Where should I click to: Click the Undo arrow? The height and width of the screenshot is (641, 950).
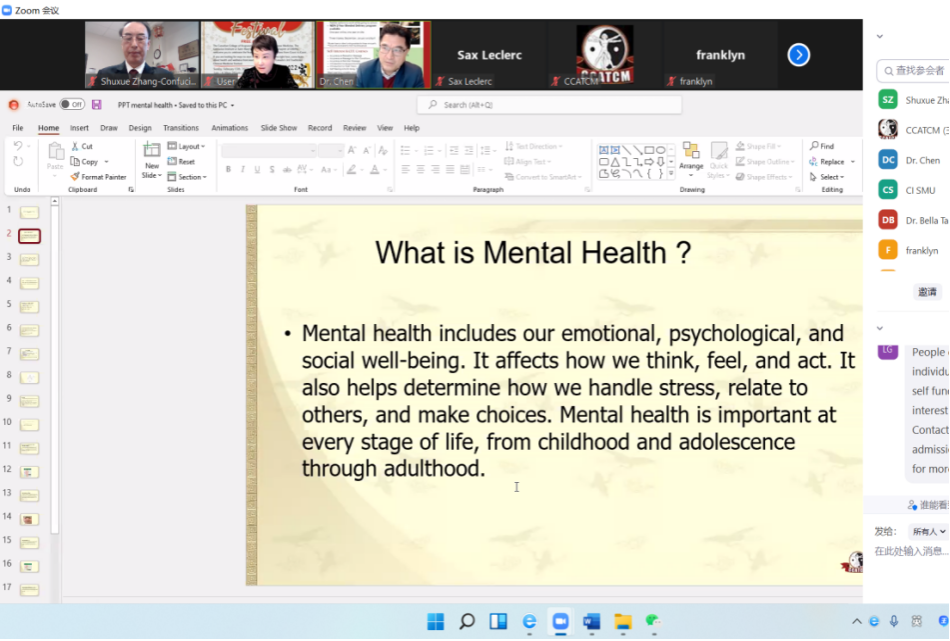[x=18, y=146]
